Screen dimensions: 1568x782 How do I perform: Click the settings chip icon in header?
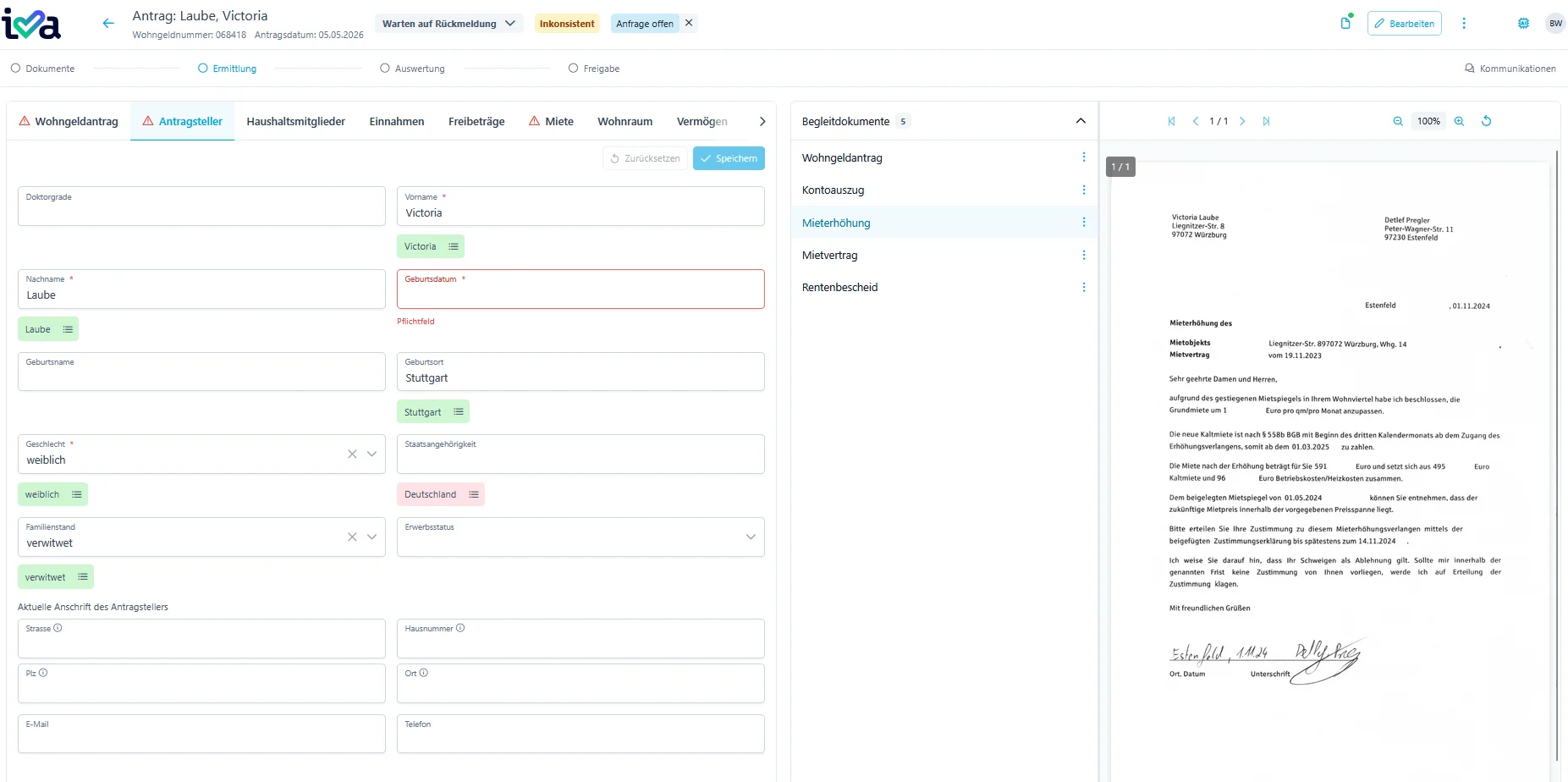1523,24
